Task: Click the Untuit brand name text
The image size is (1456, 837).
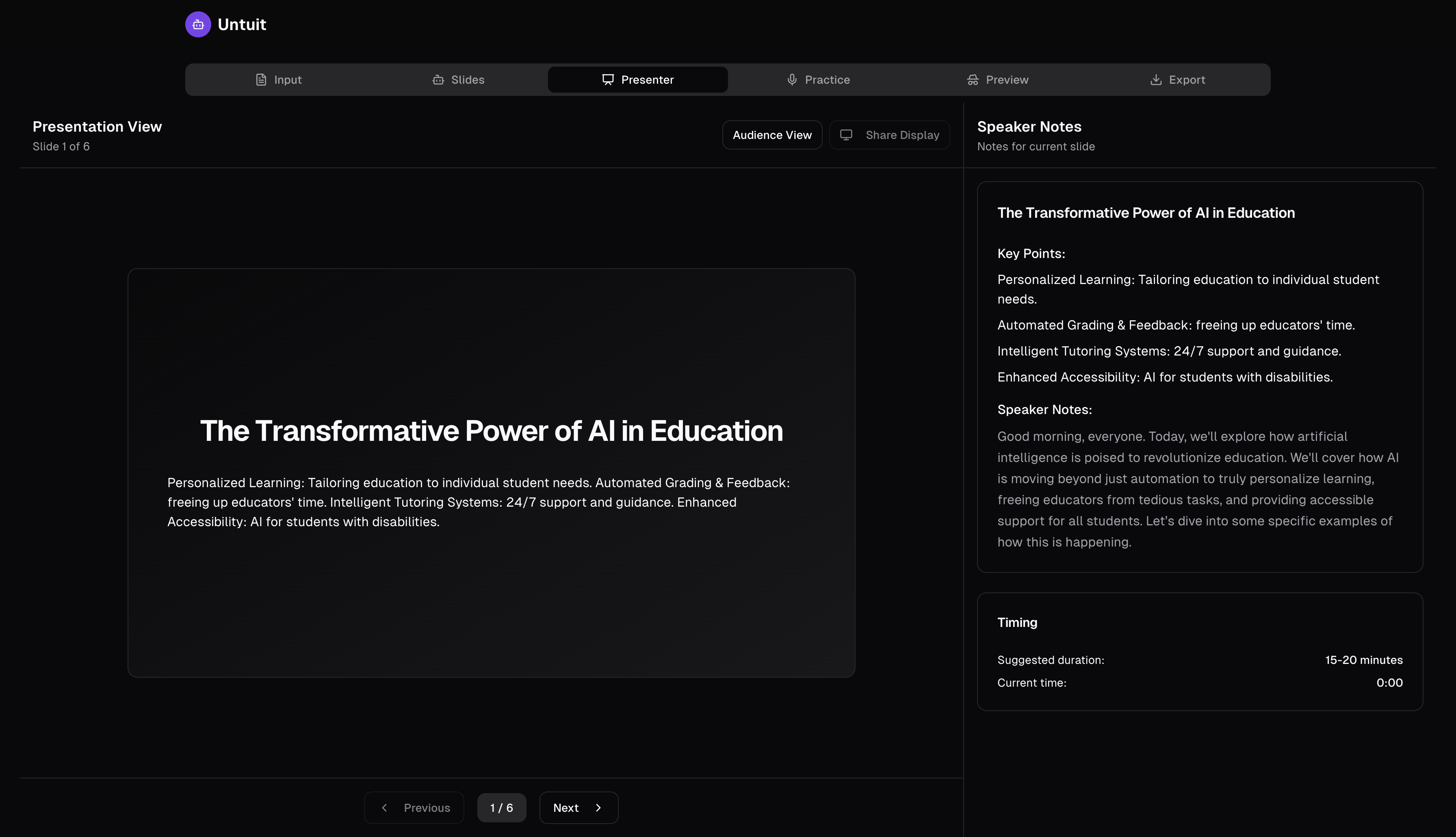Action: 241,24
